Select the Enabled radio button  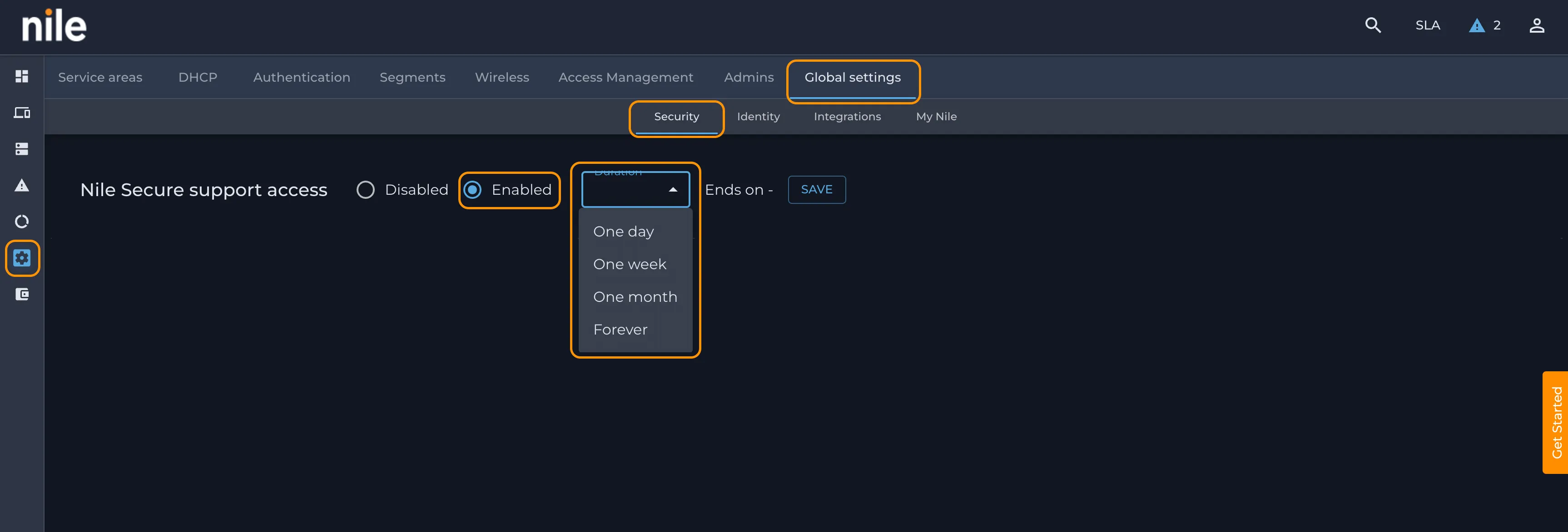(472, 190)
